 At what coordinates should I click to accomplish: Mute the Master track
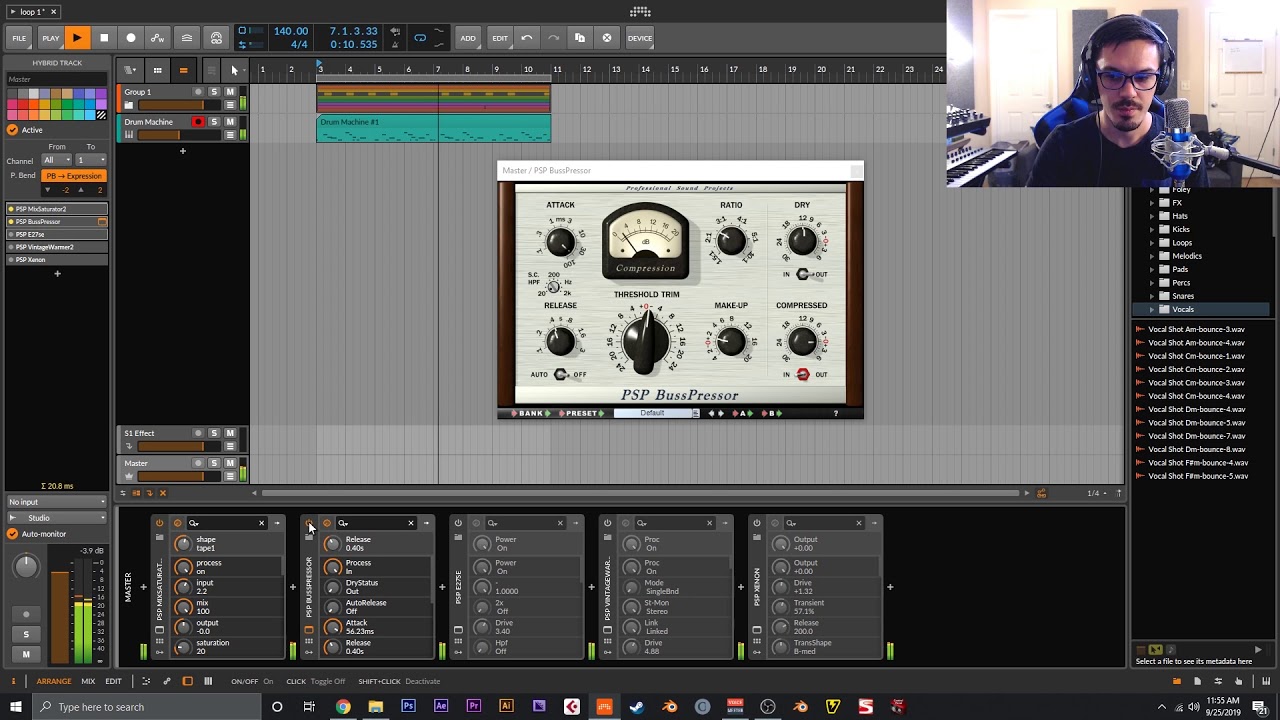[230, 463]
